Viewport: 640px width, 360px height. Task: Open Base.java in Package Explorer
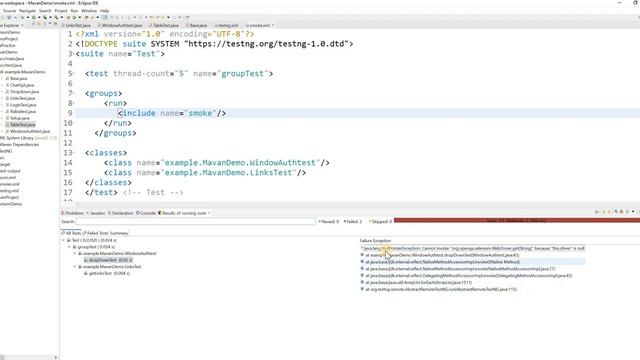(18, 78)
